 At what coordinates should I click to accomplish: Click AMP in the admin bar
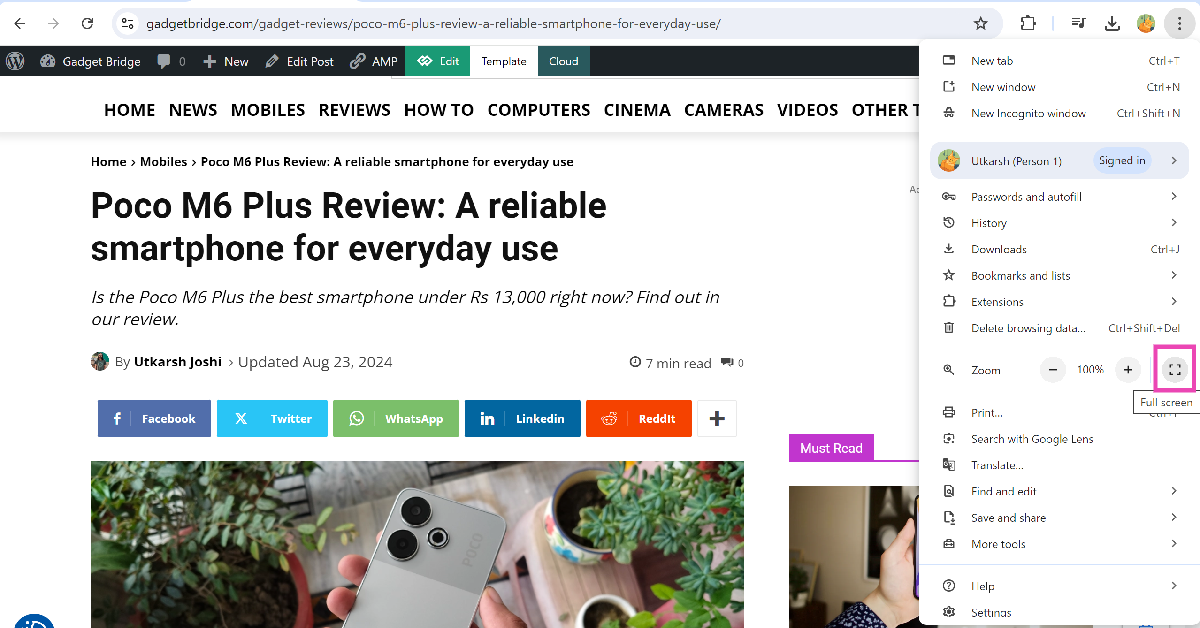pyautogui.click(x=374, y=61)
